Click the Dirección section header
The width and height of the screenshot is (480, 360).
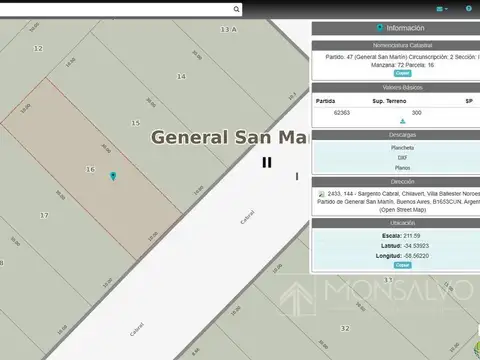click(396, 182)
